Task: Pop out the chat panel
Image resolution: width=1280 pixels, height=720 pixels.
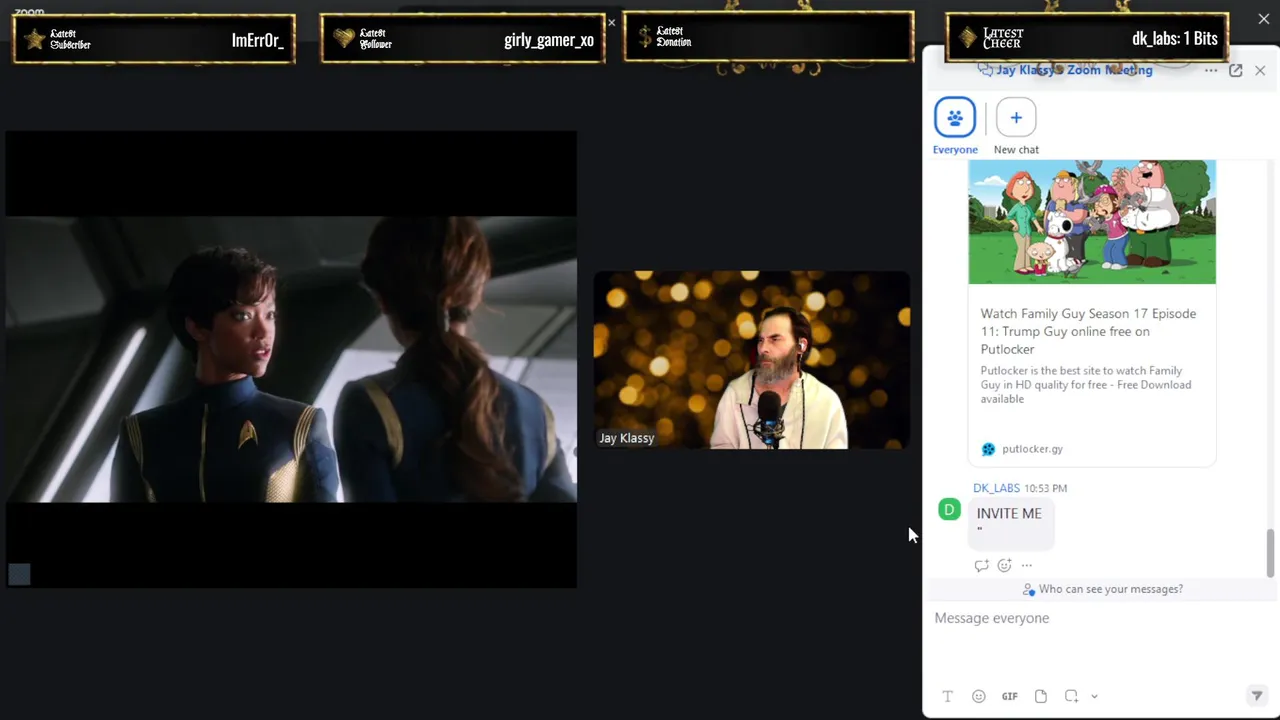Action: 1236,70
